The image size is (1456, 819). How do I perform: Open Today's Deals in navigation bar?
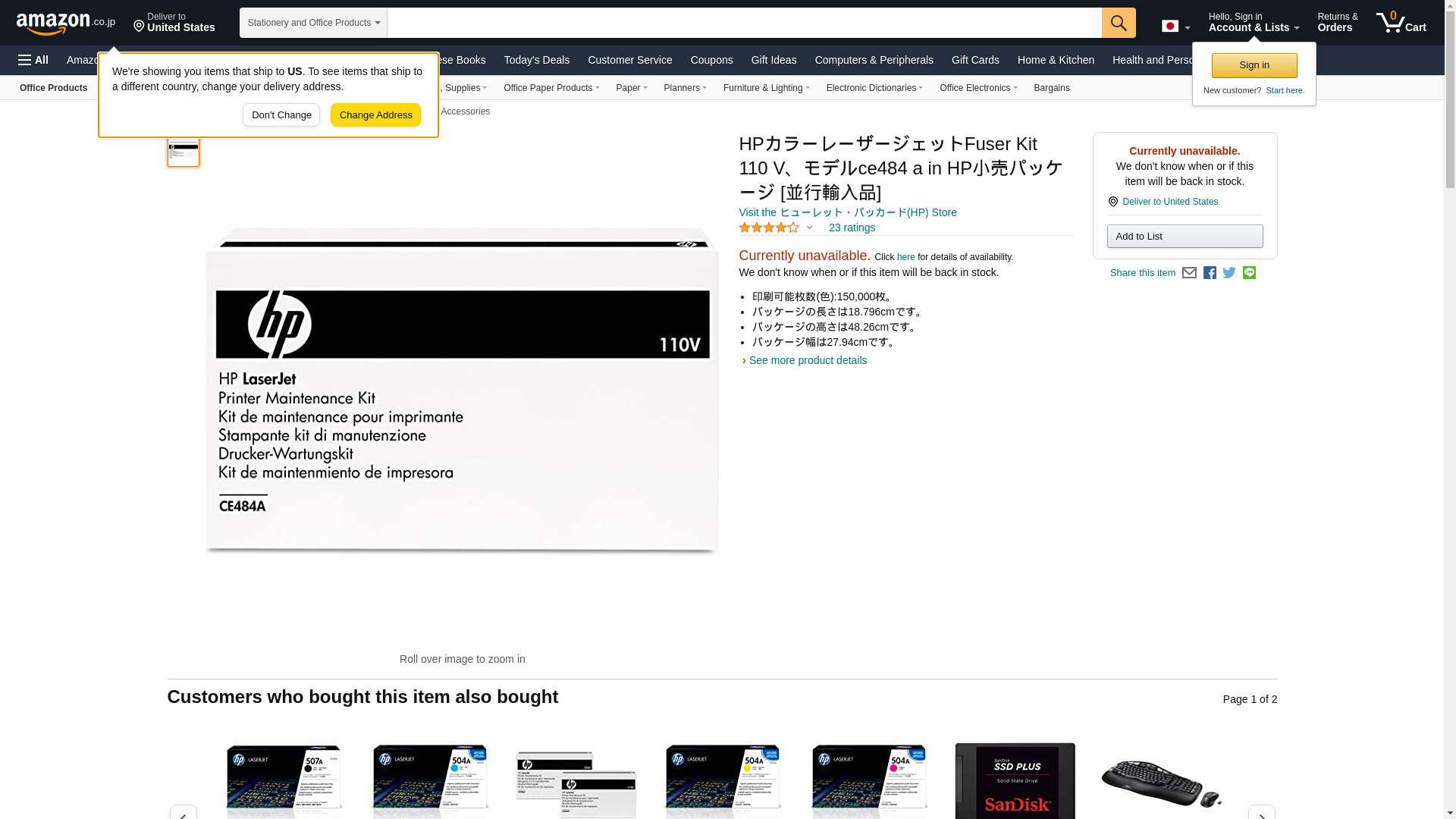tap(536, 60)
